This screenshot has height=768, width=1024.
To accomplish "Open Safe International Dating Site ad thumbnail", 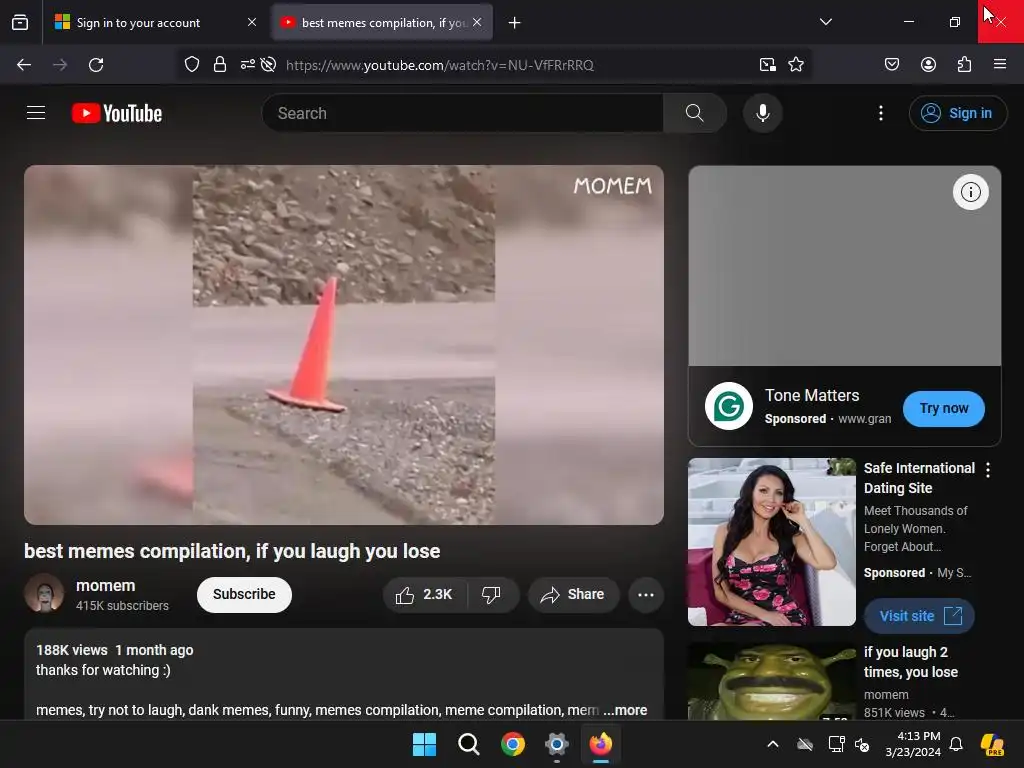I will tap(772, 541).
